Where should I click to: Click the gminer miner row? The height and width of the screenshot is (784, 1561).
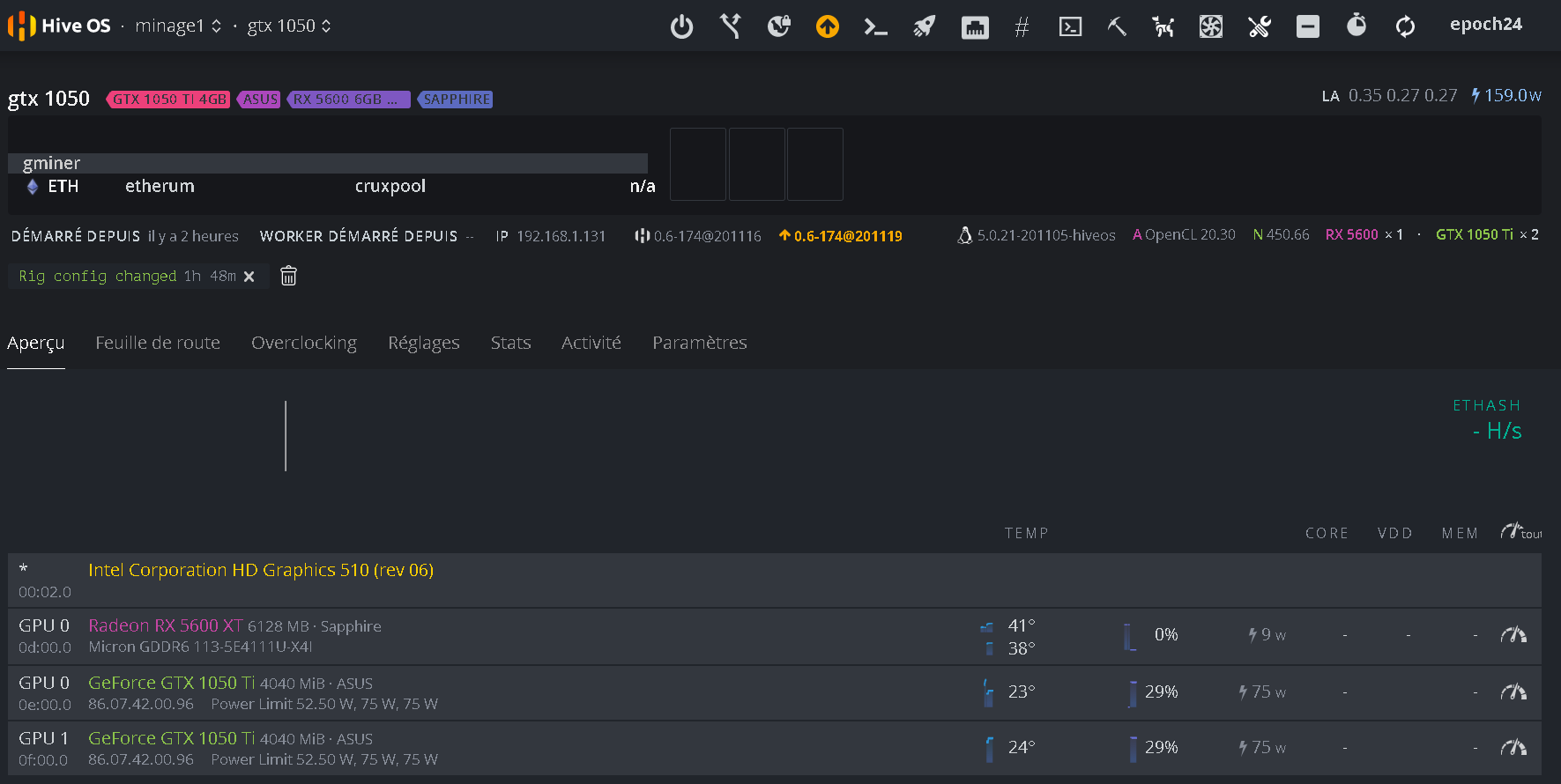328,163
